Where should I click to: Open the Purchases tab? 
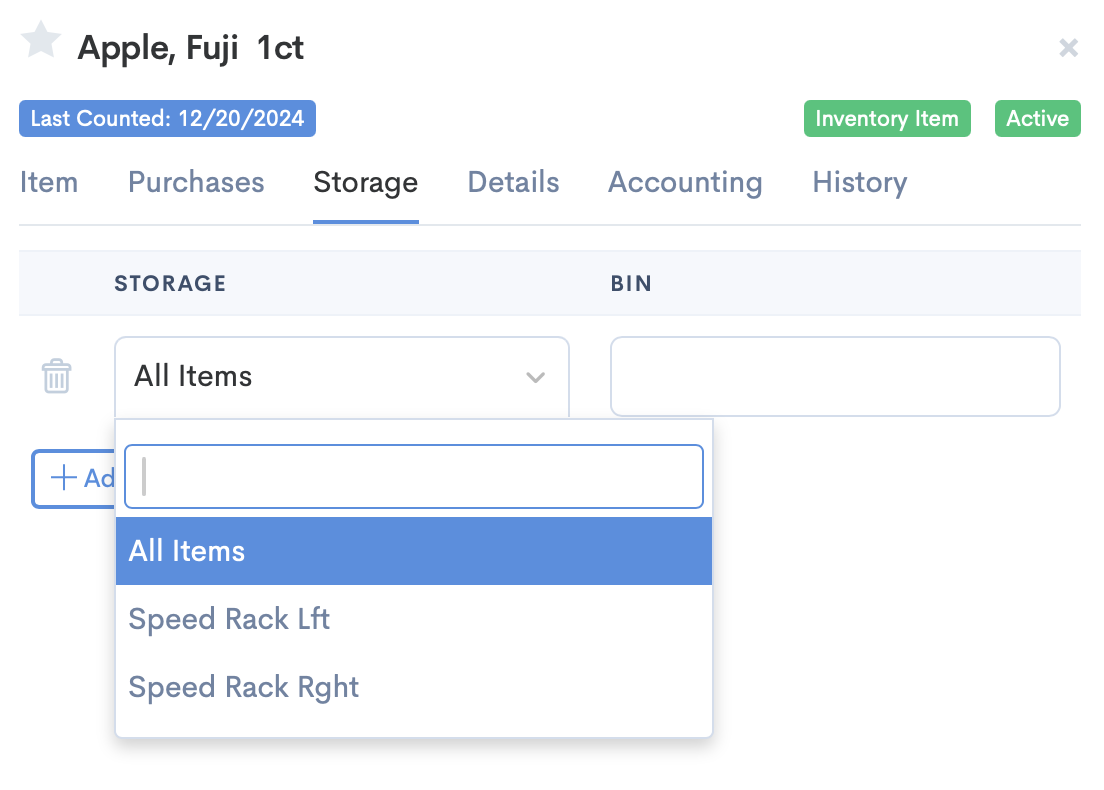click(x=196, y=182)
